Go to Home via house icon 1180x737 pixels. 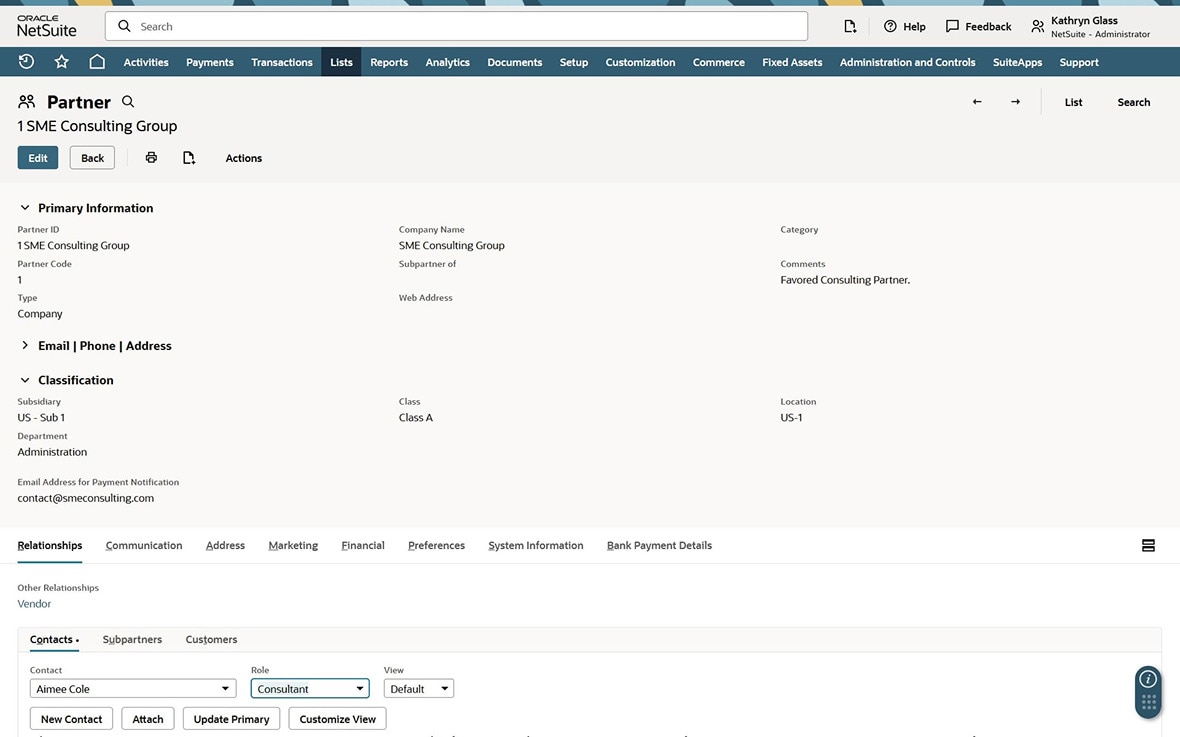tap(97, 62)
